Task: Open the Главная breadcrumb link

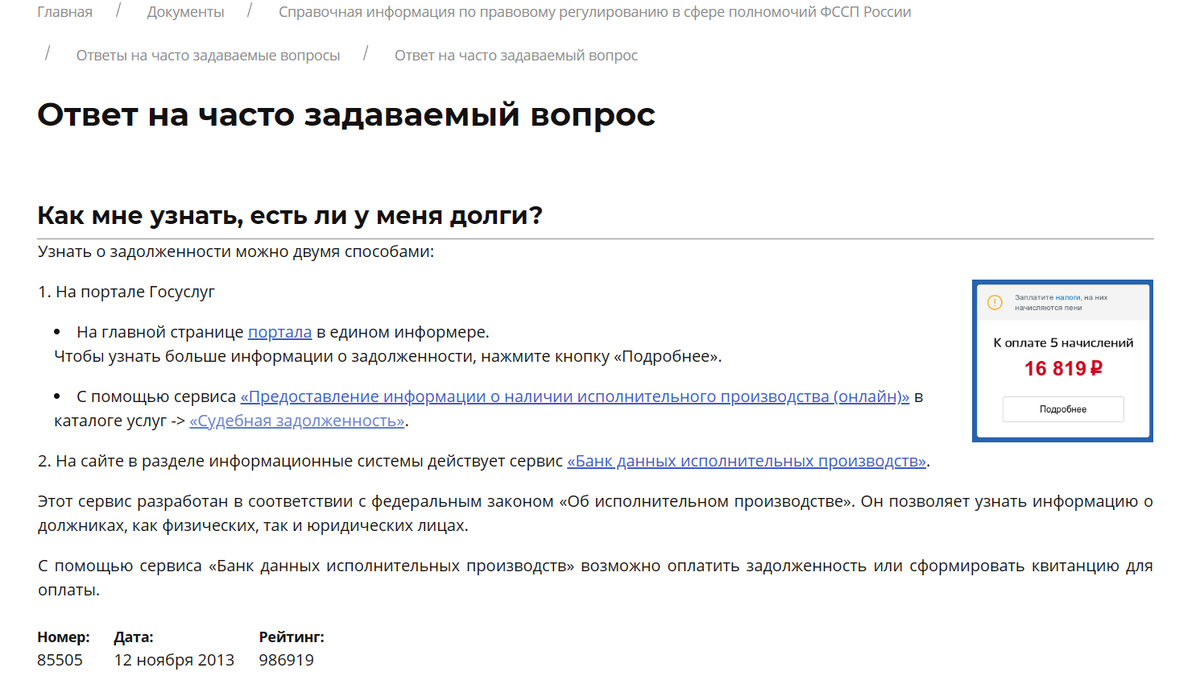Action: (x=65, y=12)
